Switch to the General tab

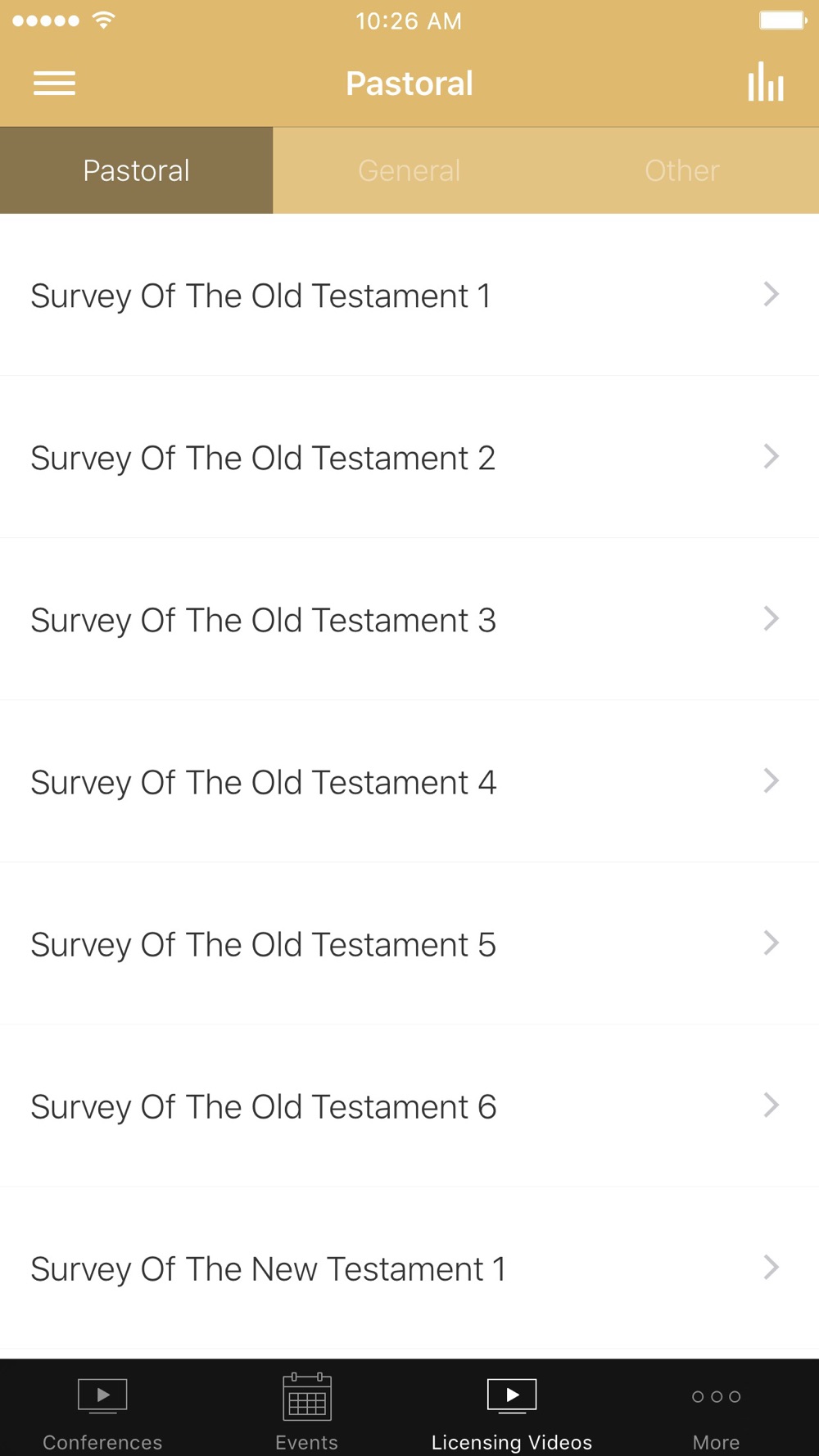tap(409, 170)
